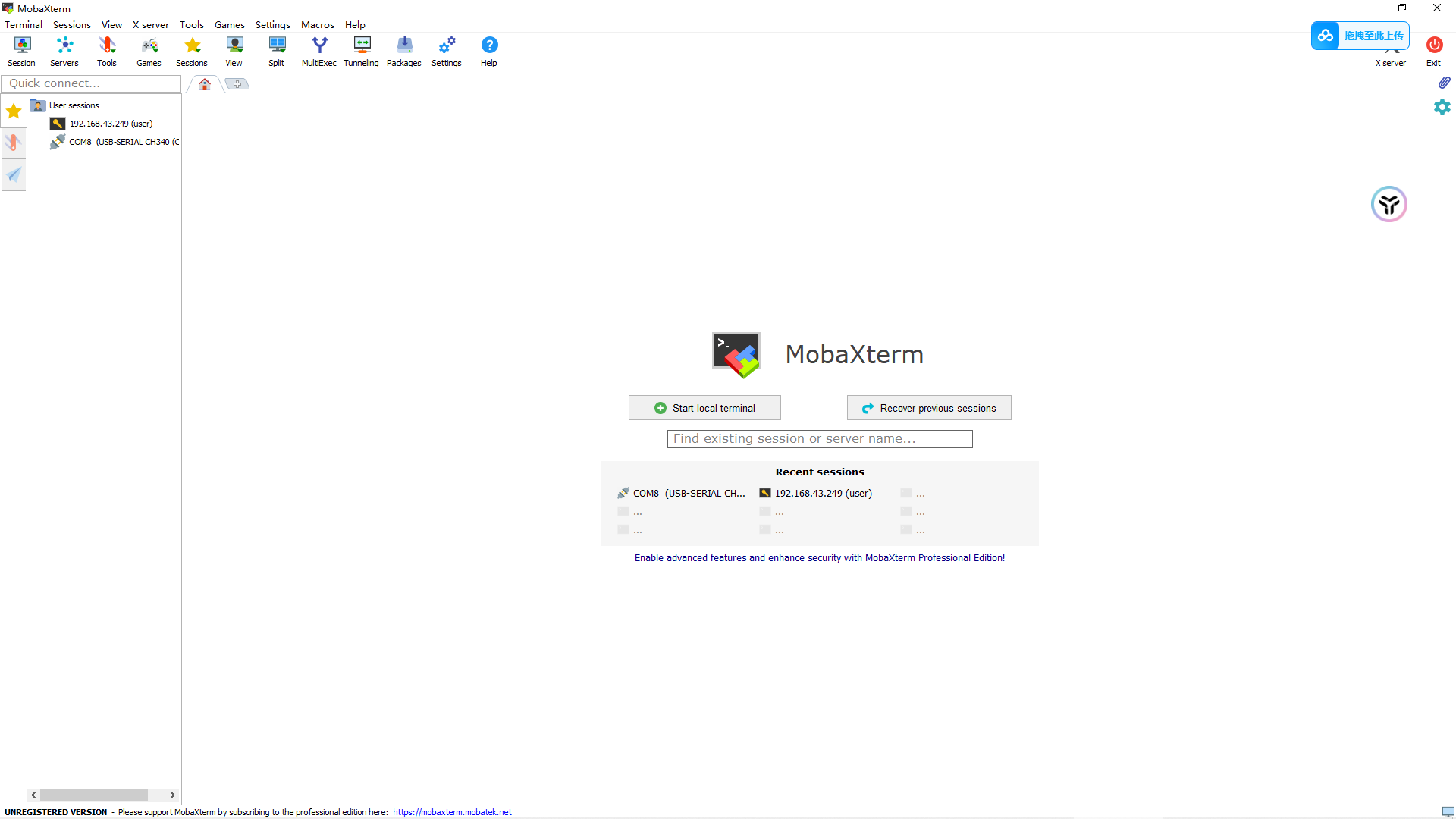Open the Packages toolbar icon

coord(404,52)
